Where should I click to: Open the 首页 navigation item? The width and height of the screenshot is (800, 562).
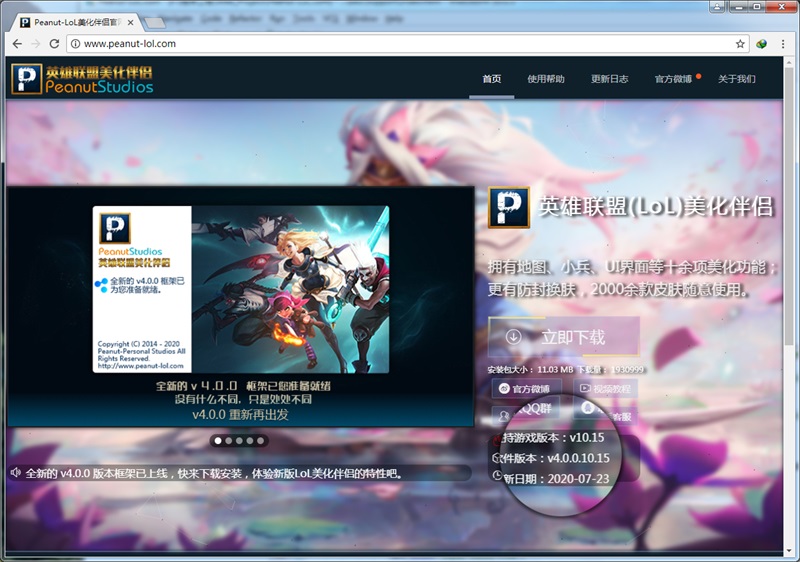click(492, 79)
